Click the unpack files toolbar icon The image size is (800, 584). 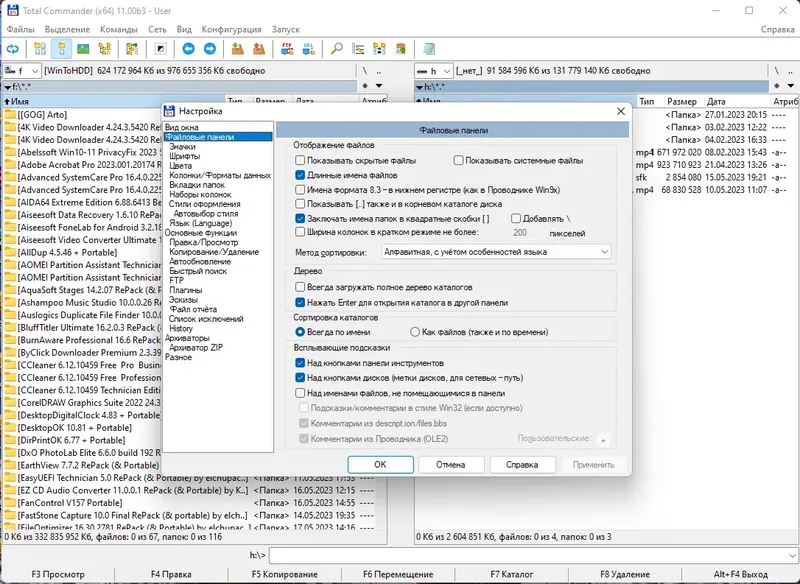[259, 49]
